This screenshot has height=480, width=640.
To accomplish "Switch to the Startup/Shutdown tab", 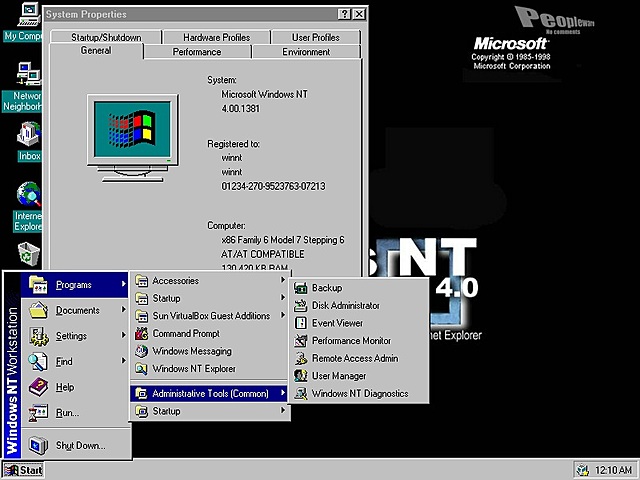I will [x=106, y=38].
